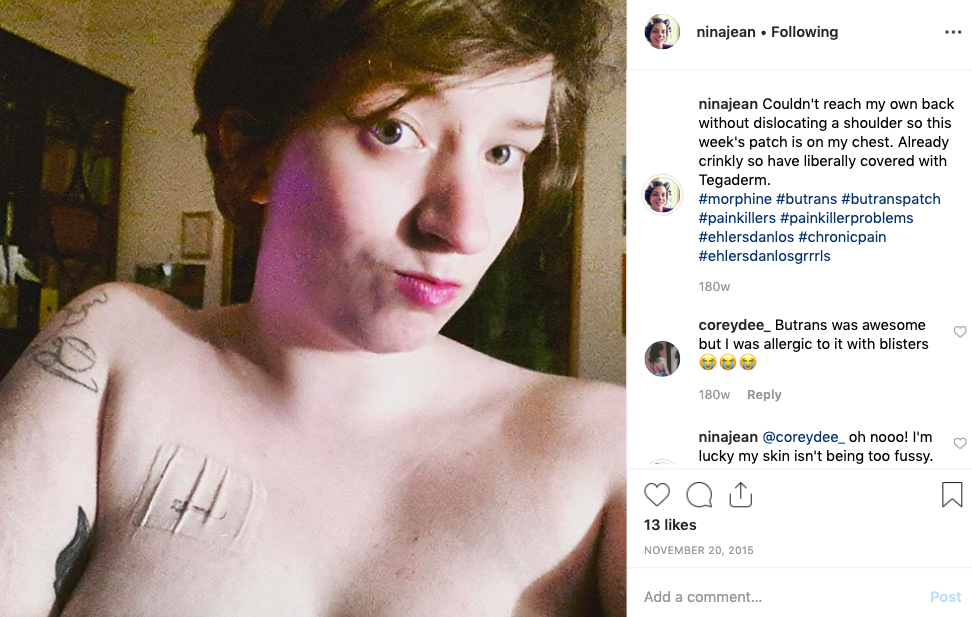Save the post with the bookmark icon
The image size is (972, 617).
(952, 494)
